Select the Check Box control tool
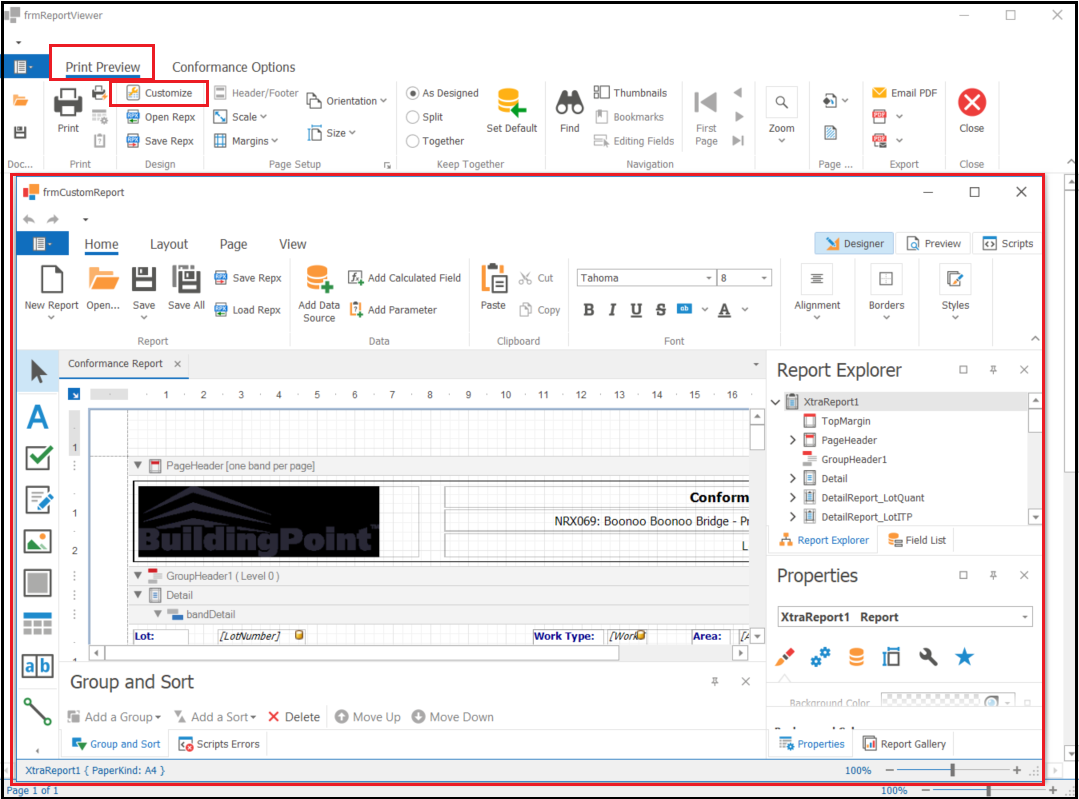 tap(38, 457)
